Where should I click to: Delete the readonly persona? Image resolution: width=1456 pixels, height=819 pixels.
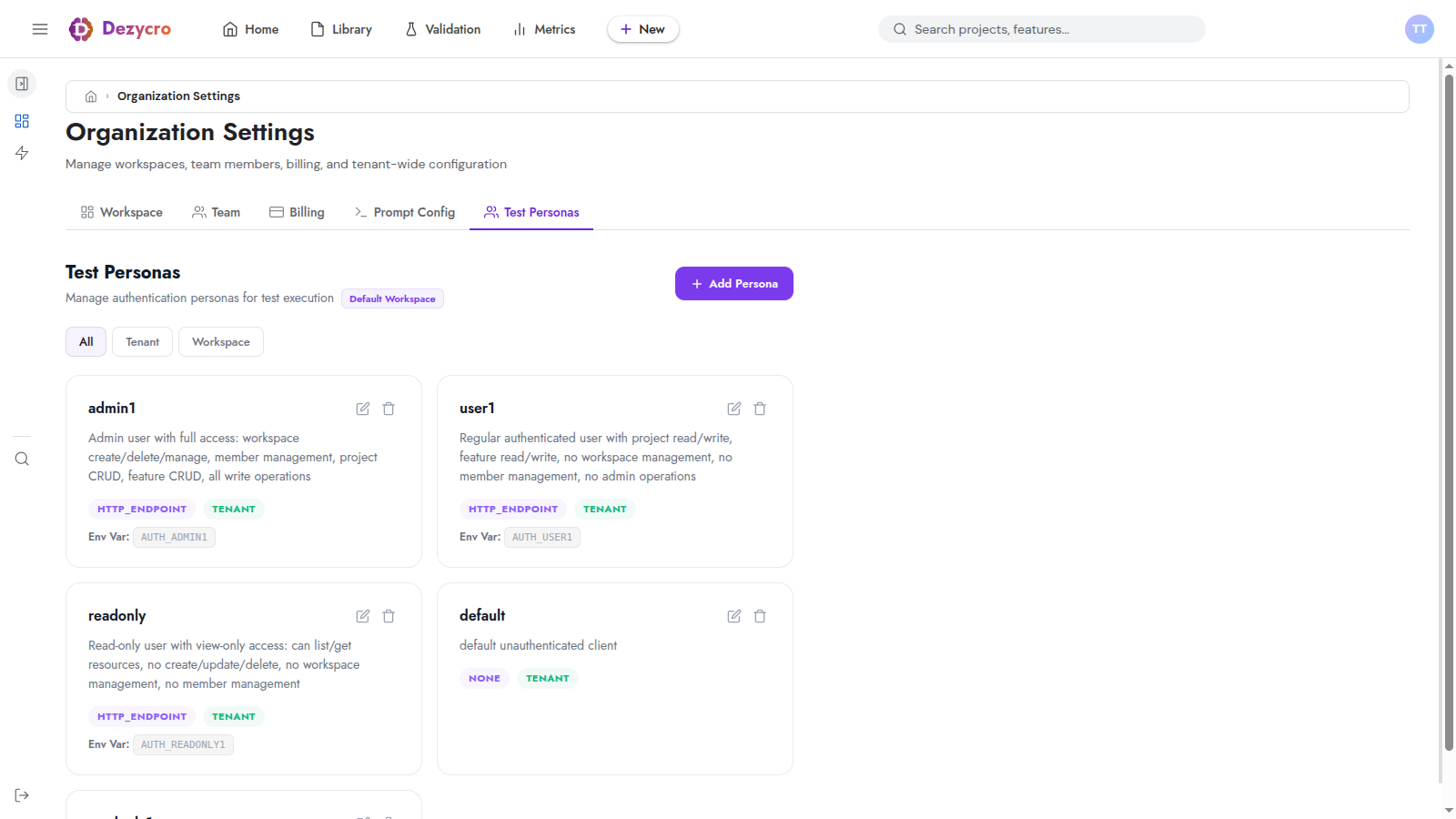(x=389, y=616)
